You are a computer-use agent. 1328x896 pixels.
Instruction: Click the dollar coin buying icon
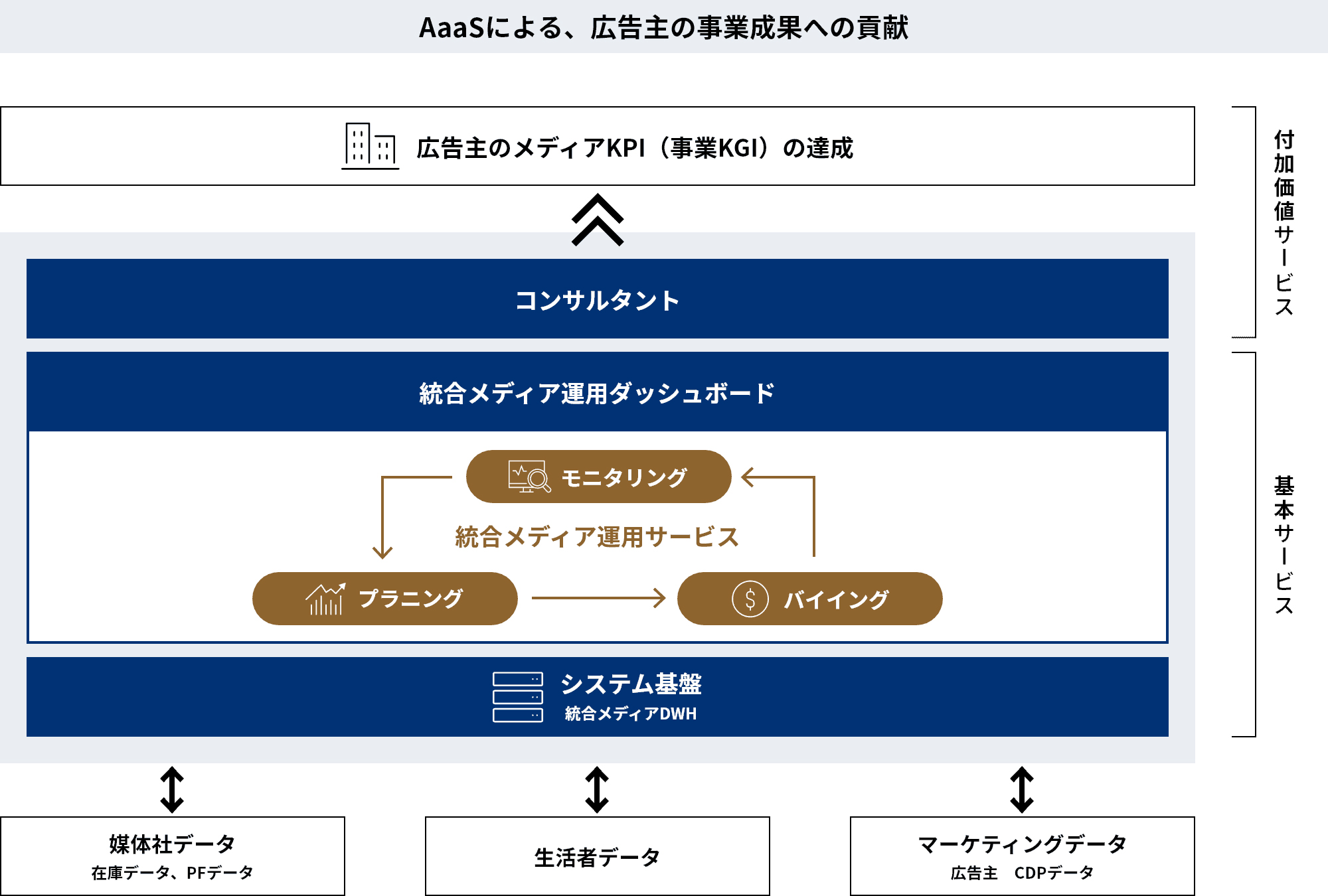click(750, 599)
